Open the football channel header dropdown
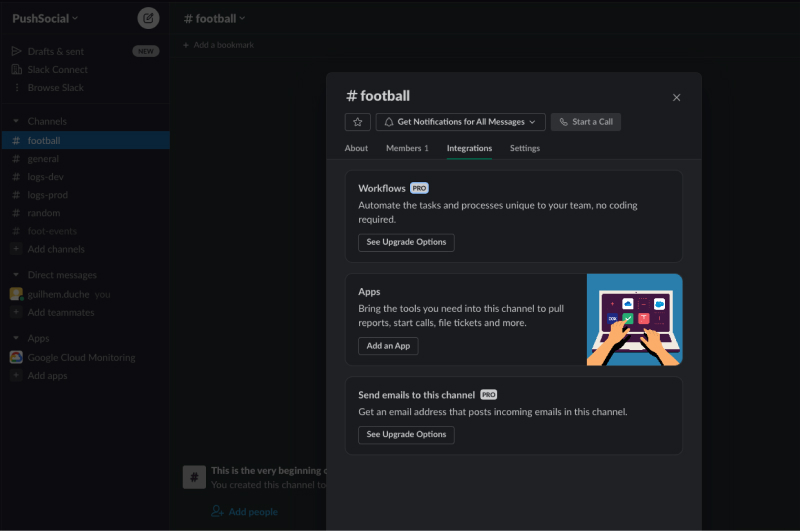800x531 pixels. tap(214, 19)
